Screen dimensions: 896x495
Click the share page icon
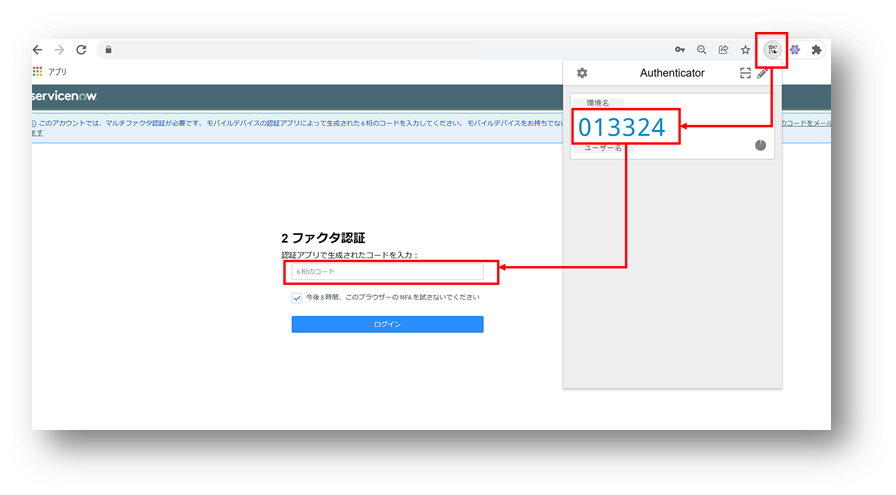723,50
